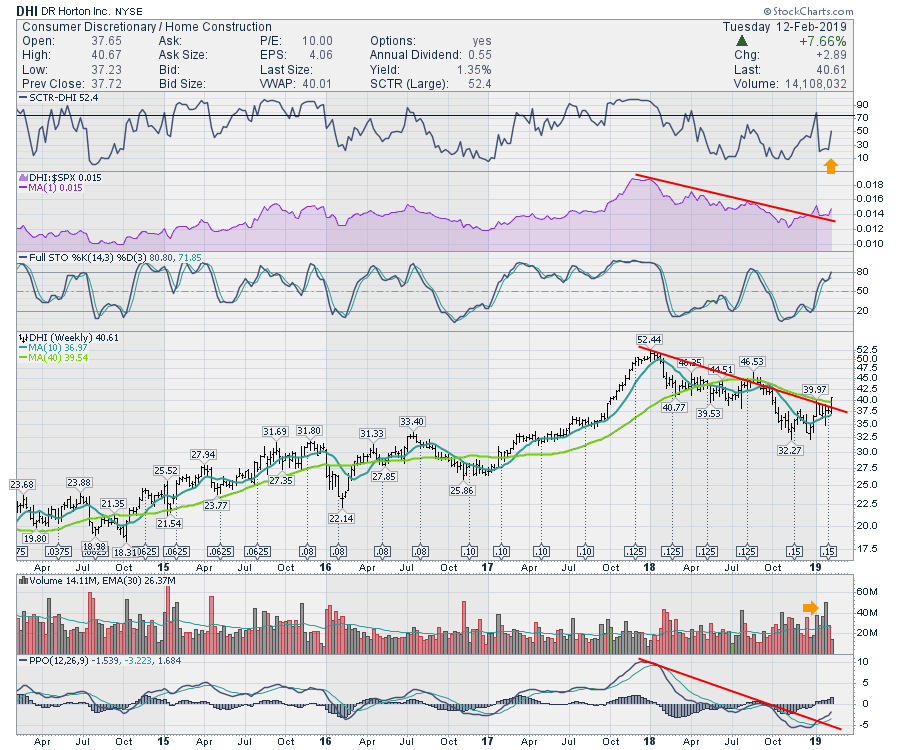This screenshot has width=900, height=750.
Task: Click the 39.97 price label
Action: pyautogui.click(x=814, y=390)
